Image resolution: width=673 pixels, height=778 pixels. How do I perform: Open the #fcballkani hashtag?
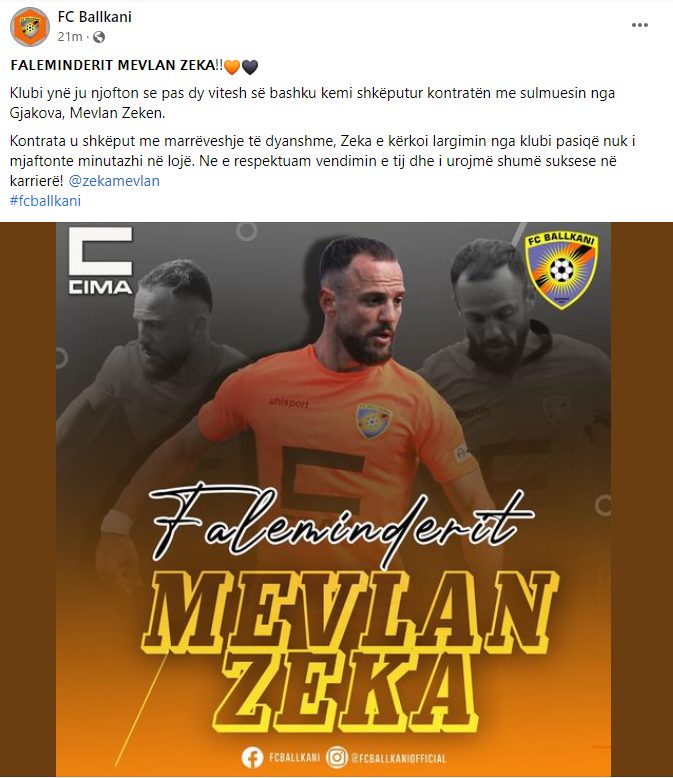click(45, 201)
